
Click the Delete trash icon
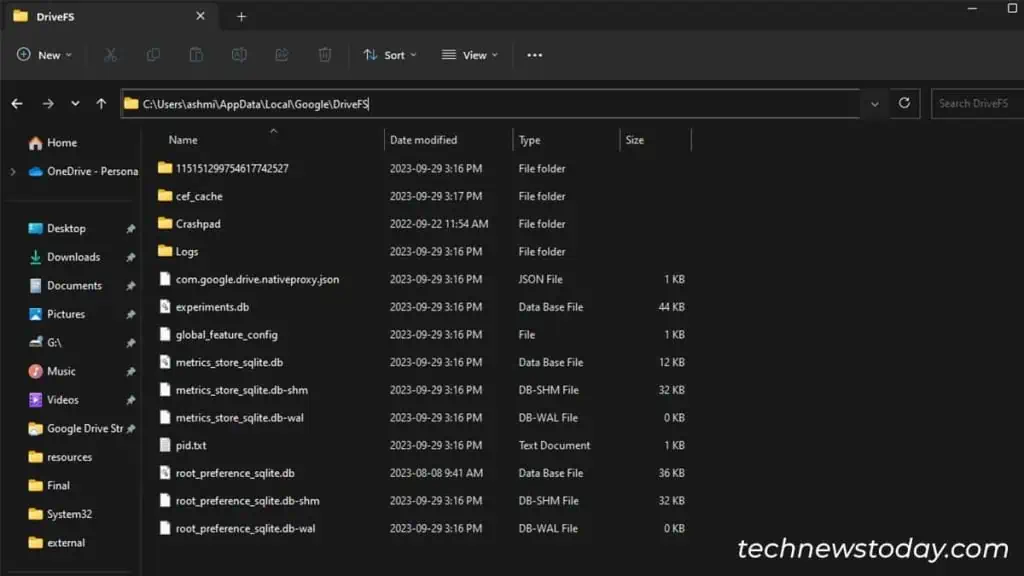click(325, 55)
